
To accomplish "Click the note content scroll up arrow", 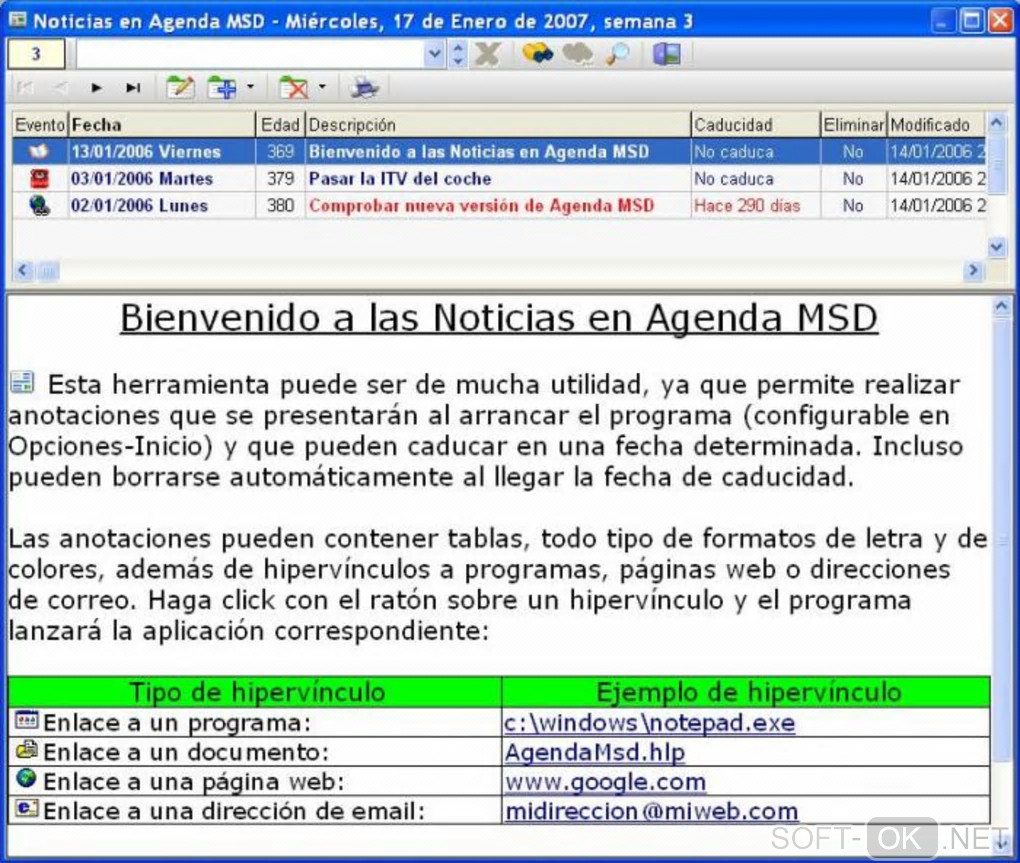I will tap(1002, 306).
